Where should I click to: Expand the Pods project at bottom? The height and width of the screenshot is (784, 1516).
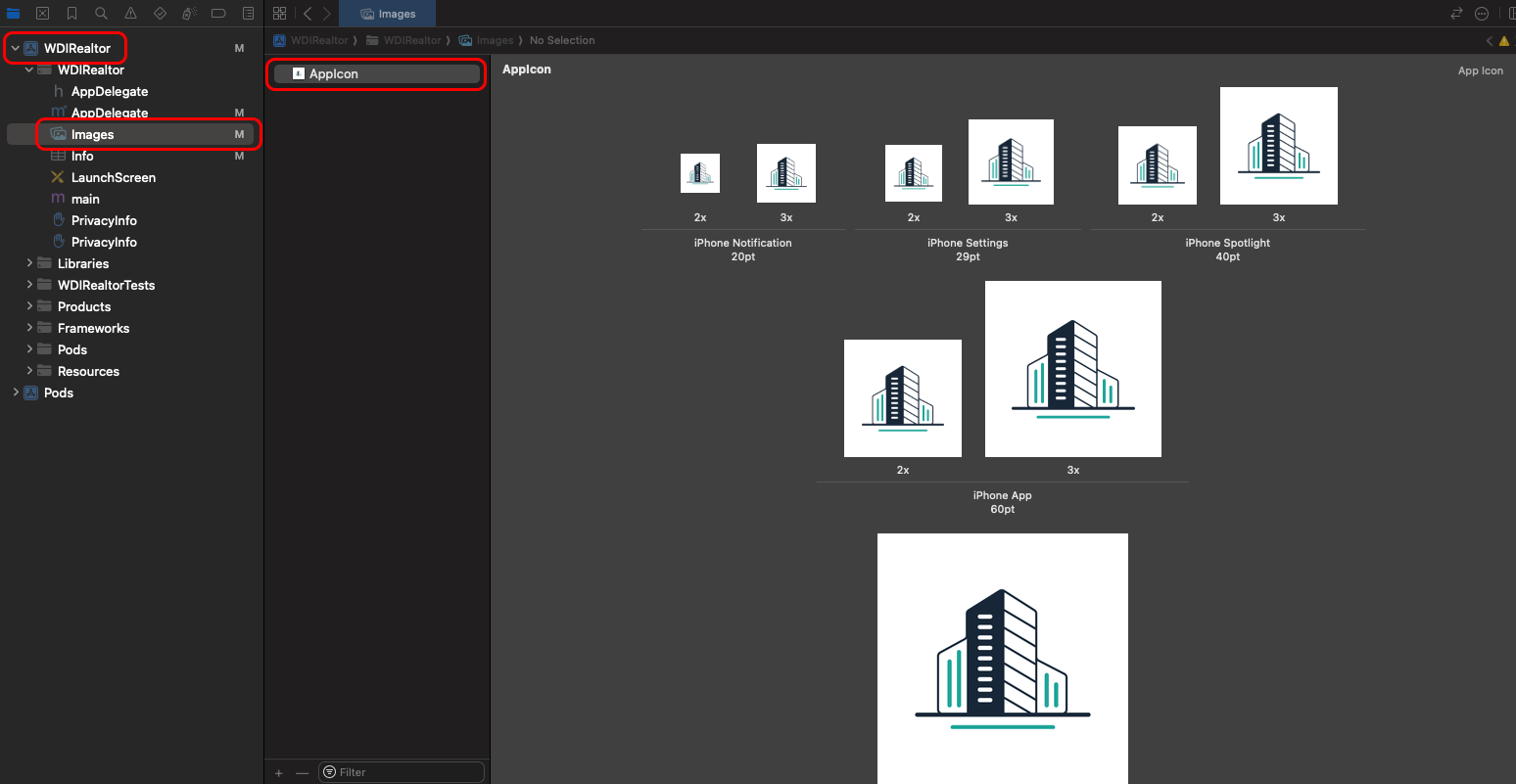click(x=16, y=392)
